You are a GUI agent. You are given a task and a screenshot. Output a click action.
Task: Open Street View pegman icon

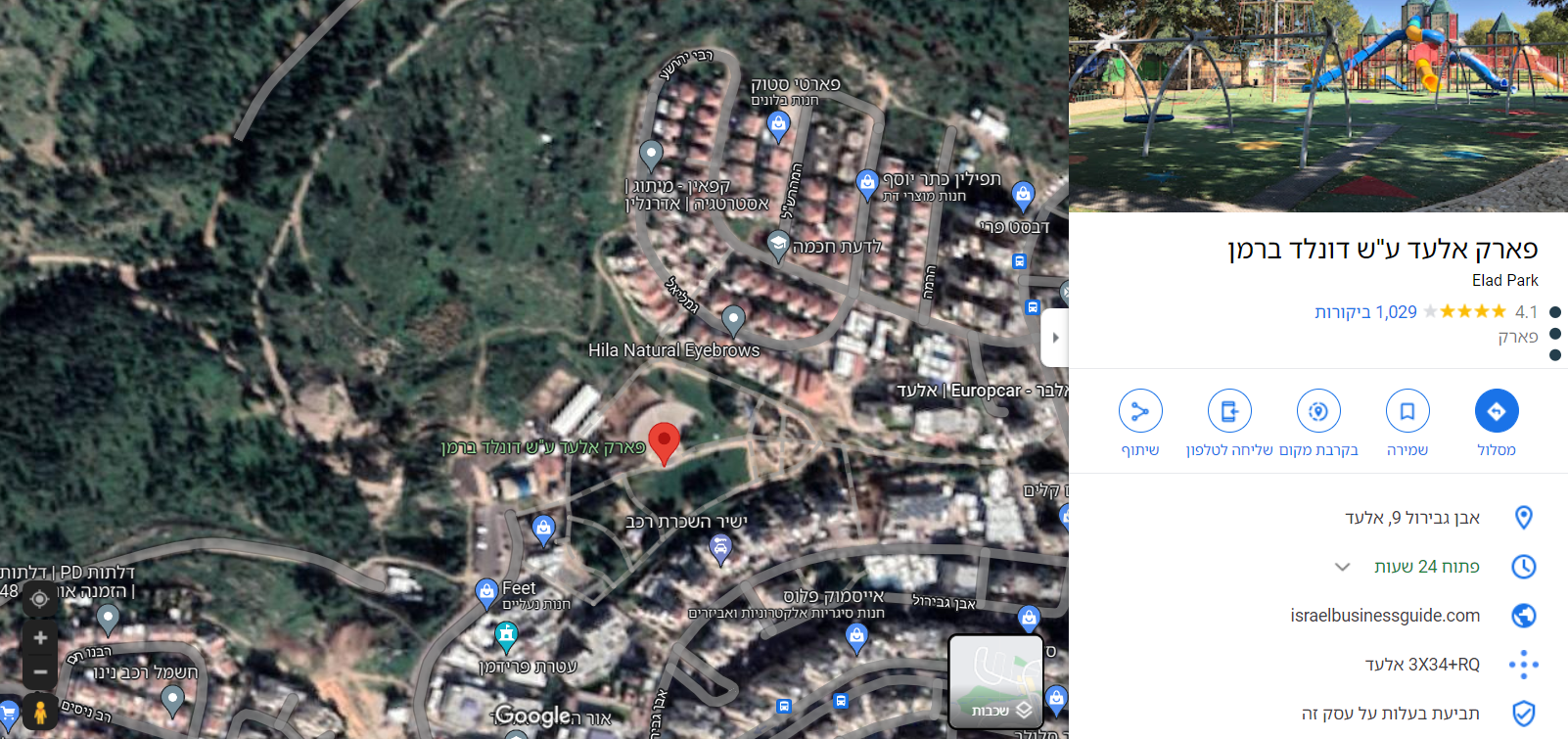(x=40, y=712)
